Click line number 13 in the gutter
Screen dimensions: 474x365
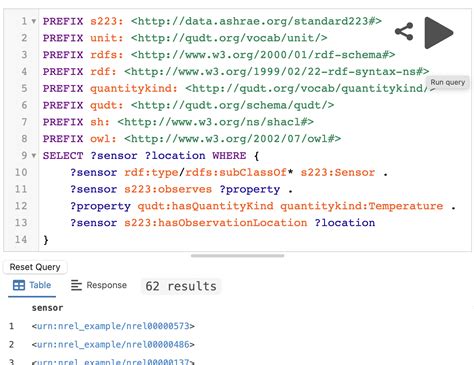click(x=21, y=223)
